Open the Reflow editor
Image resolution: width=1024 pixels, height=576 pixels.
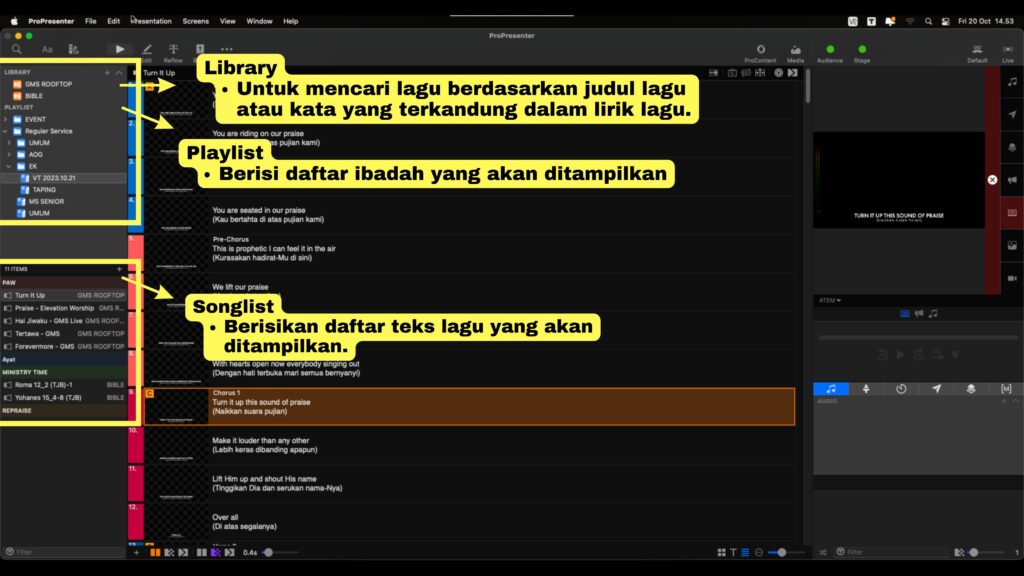click(173, 53)
